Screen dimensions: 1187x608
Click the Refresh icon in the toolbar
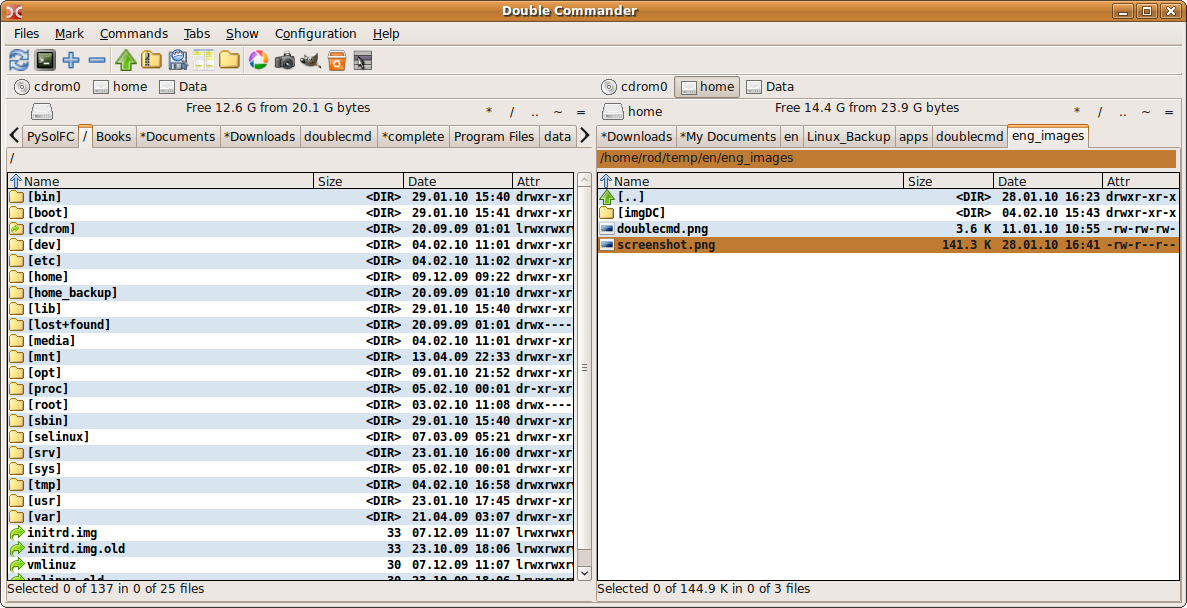pyautogui.click(x=19, y=60)
